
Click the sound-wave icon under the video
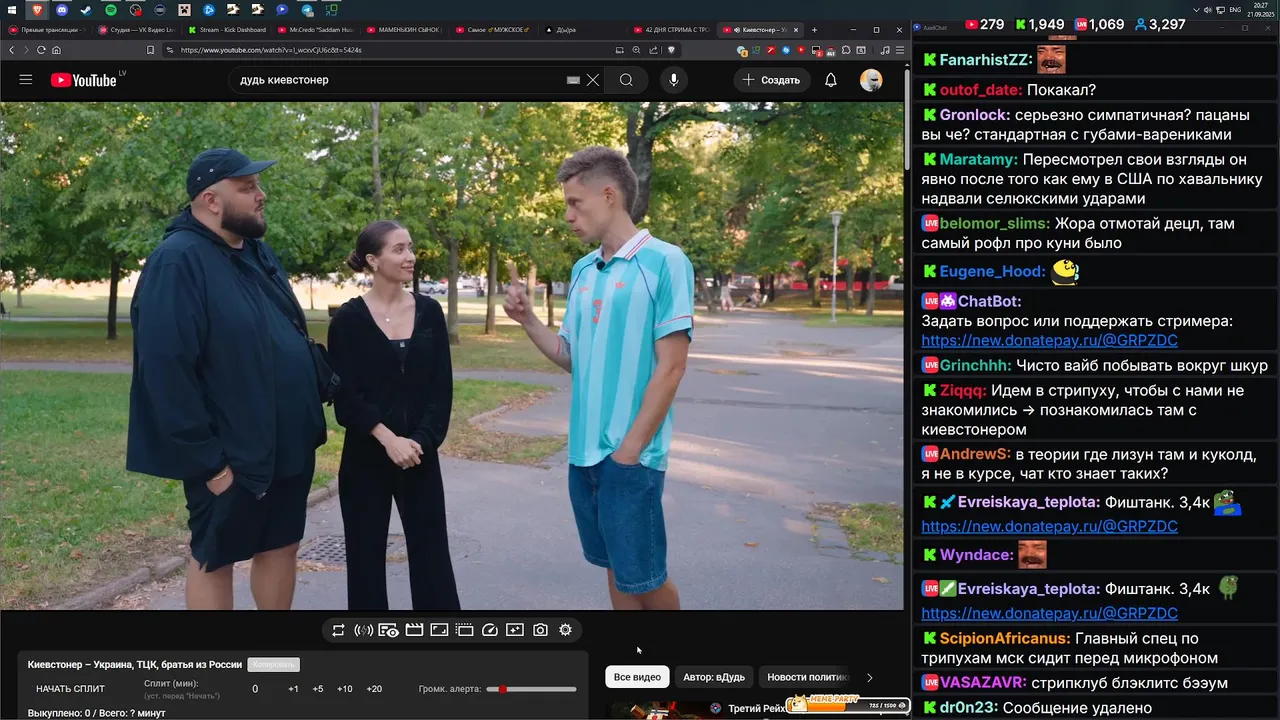(x=363, y=630)
